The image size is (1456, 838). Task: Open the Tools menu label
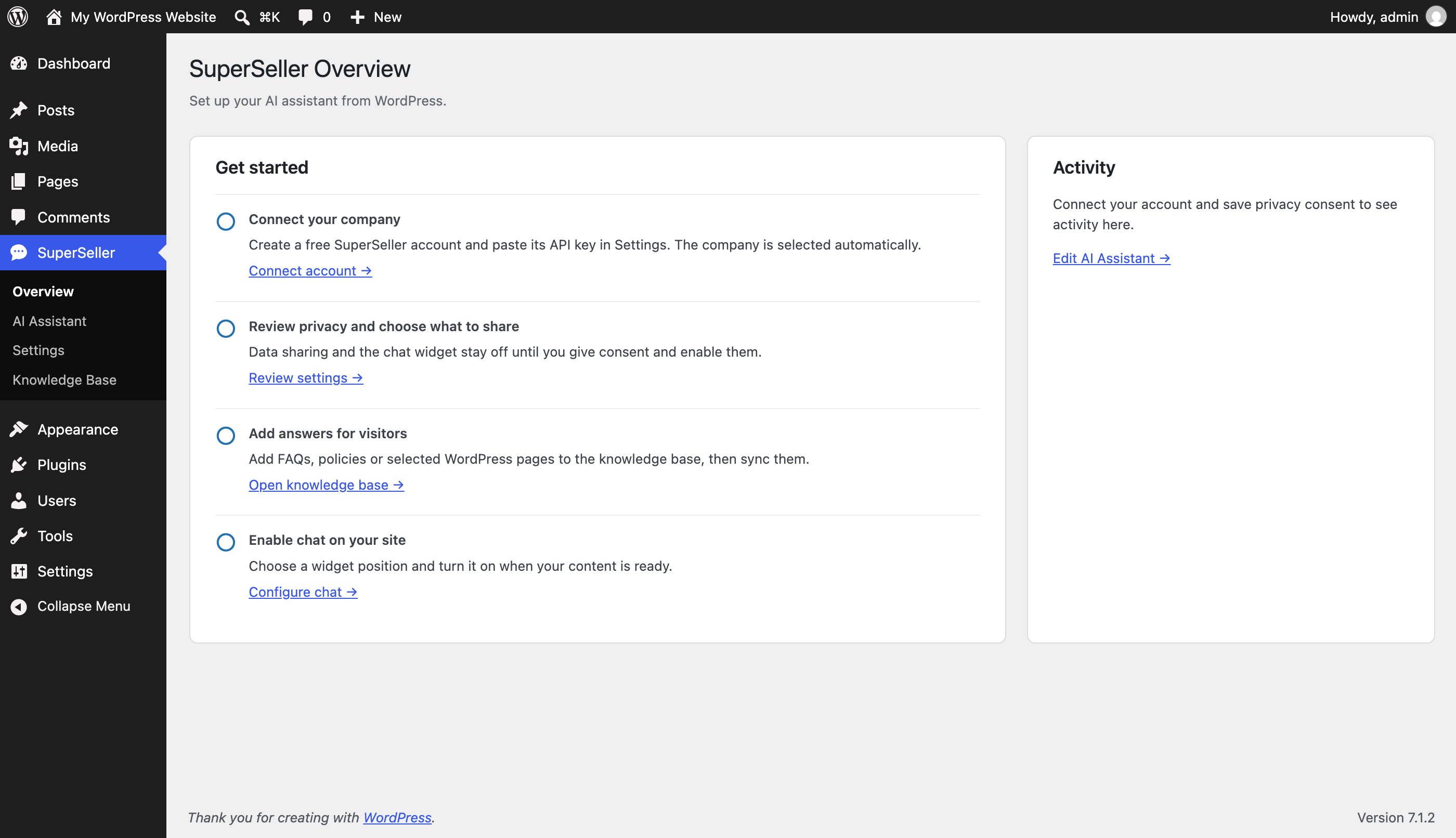pyautogui.click(x=55, y=536)
